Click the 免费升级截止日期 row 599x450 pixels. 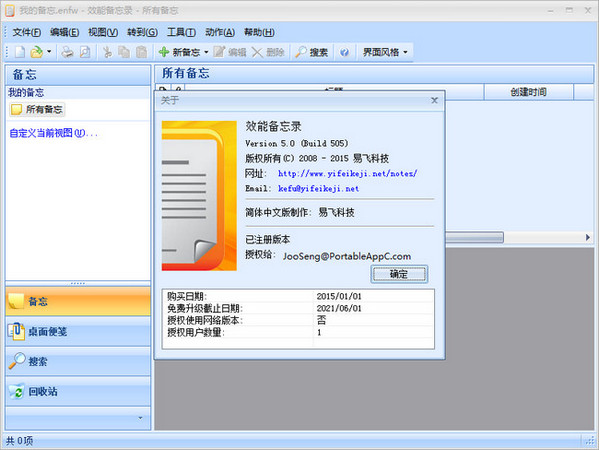pos(298,308)
